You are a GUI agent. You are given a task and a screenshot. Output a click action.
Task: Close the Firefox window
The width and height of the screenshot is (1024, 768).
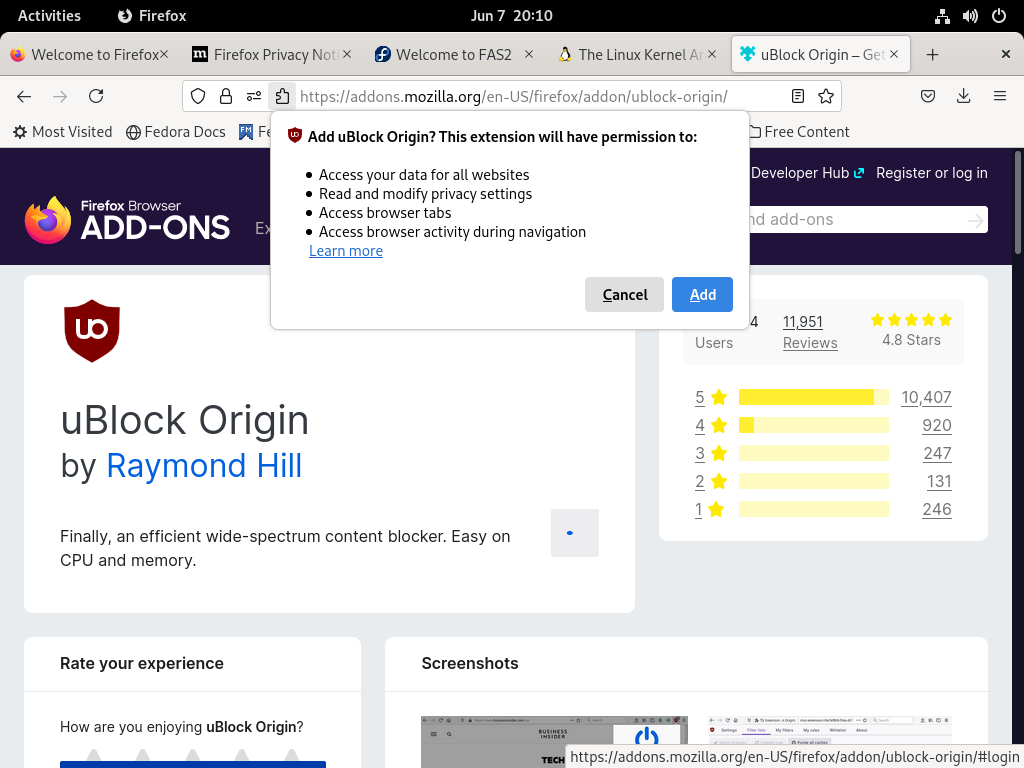click(1006, 54)
